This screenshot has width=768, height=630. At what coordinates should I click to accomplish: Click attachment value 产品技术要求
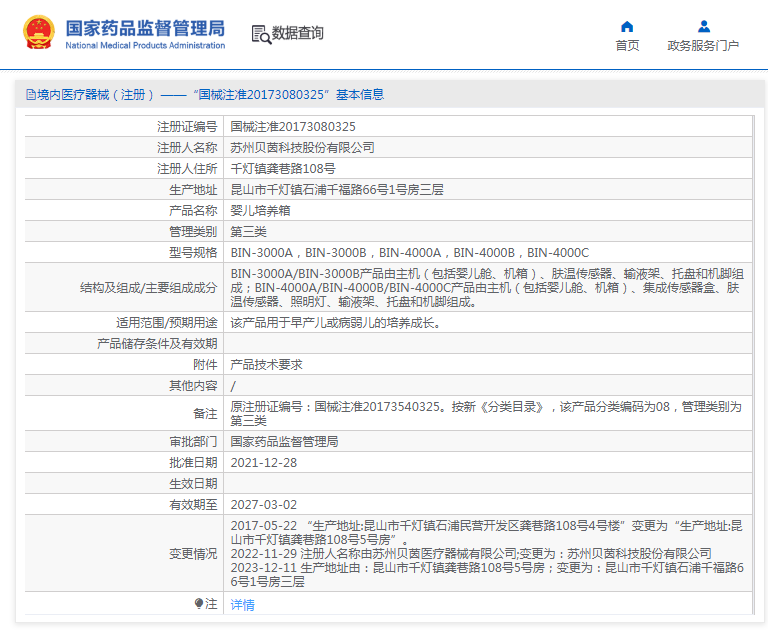coord(266,365)
